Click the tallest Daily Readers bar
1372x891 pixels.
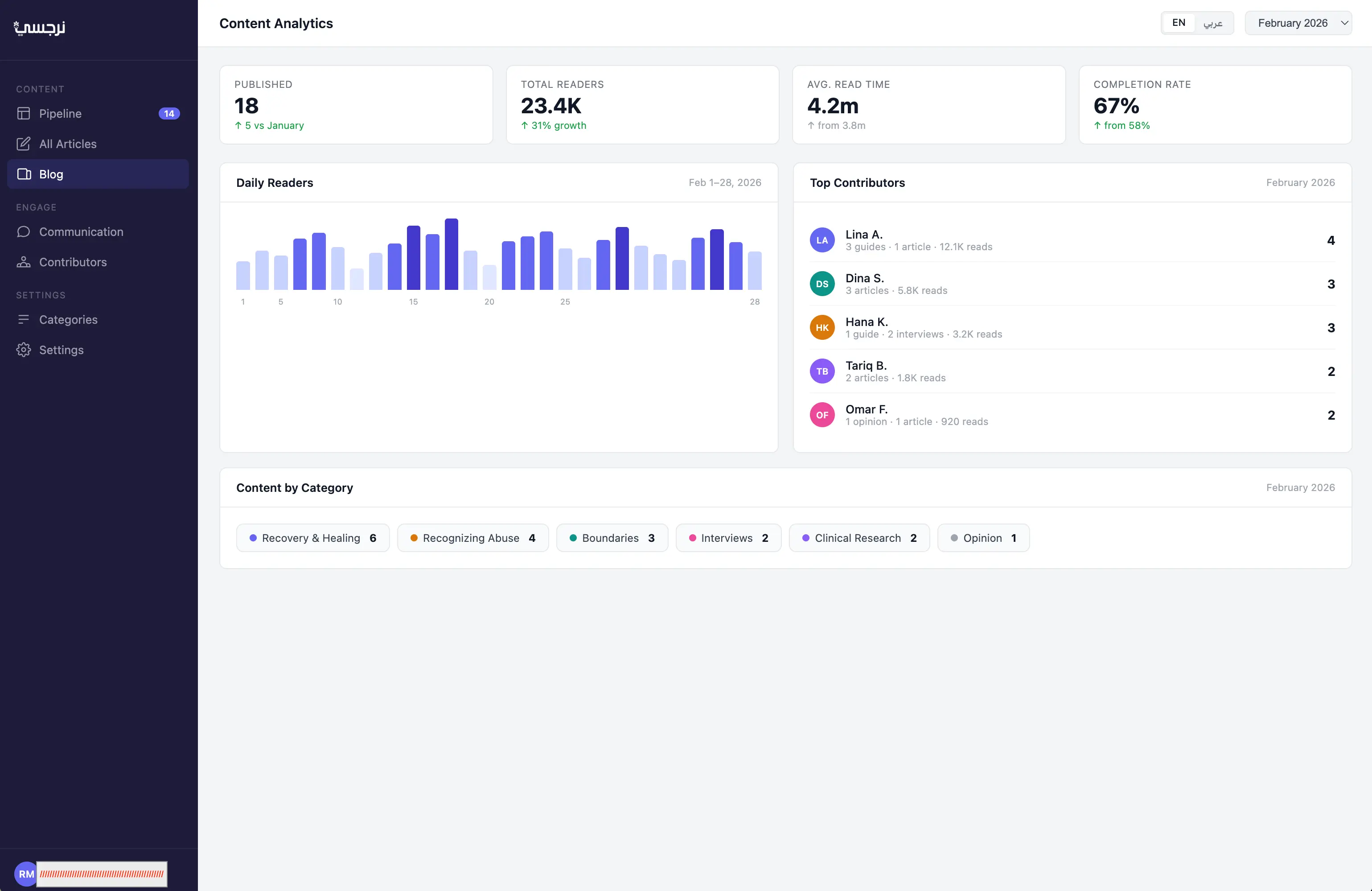point(452,254)
